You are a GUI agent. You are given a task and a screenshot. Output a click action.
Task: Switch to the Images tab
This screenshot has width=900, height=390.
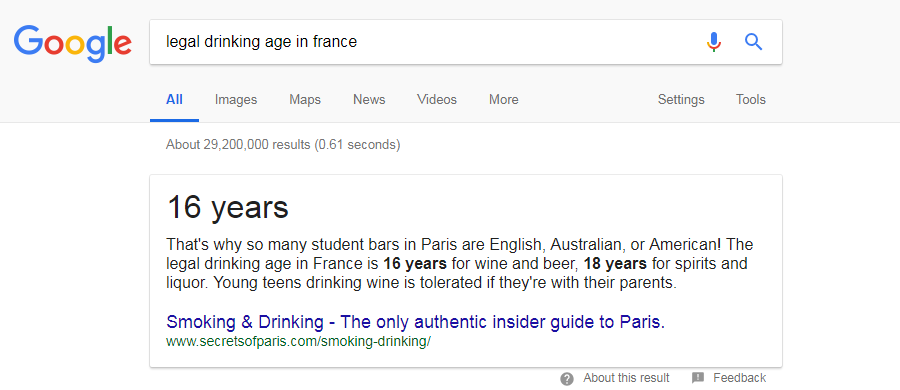236,99
